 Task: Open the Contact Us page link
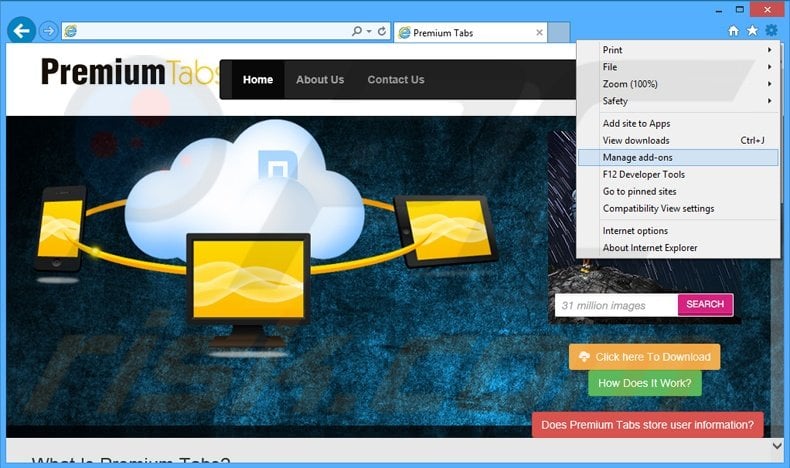pos(396,80)
